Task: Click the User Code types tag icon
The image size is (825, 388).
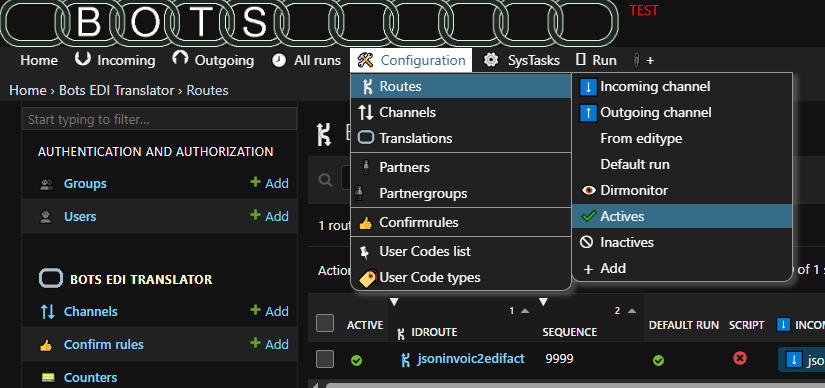Action: tap(367, 277)
